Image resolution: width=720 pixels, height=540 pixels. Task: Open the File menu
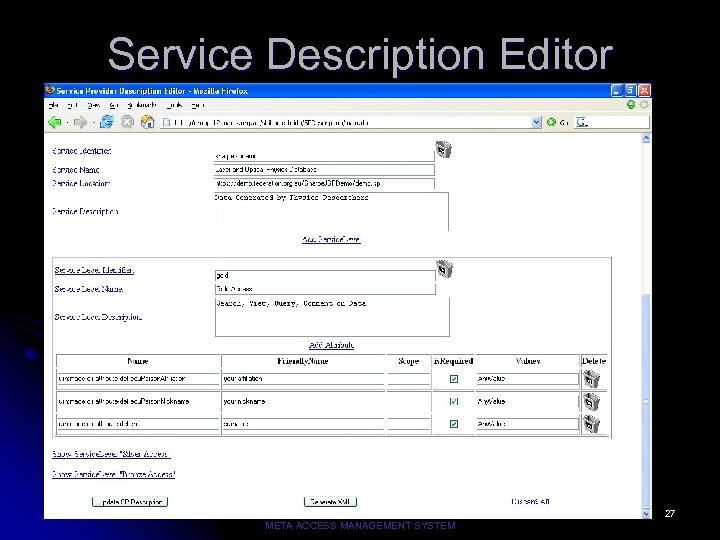pyautogui.click(x=53, y=105)
